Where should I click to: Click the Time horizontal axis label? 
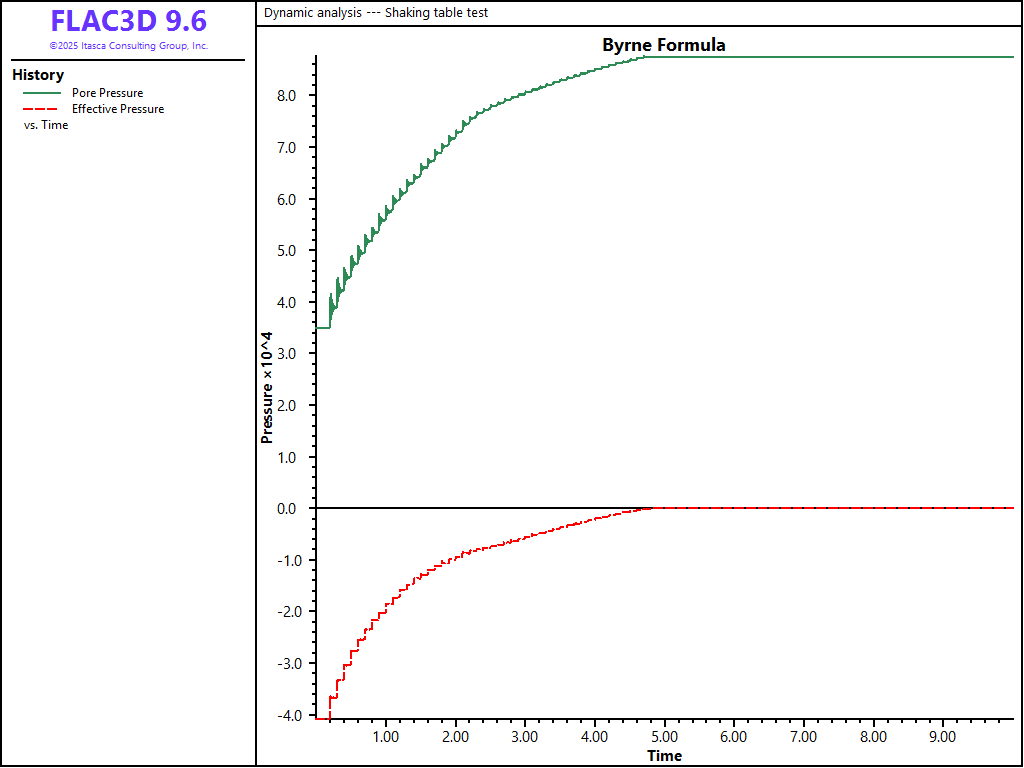pos(664,755)
